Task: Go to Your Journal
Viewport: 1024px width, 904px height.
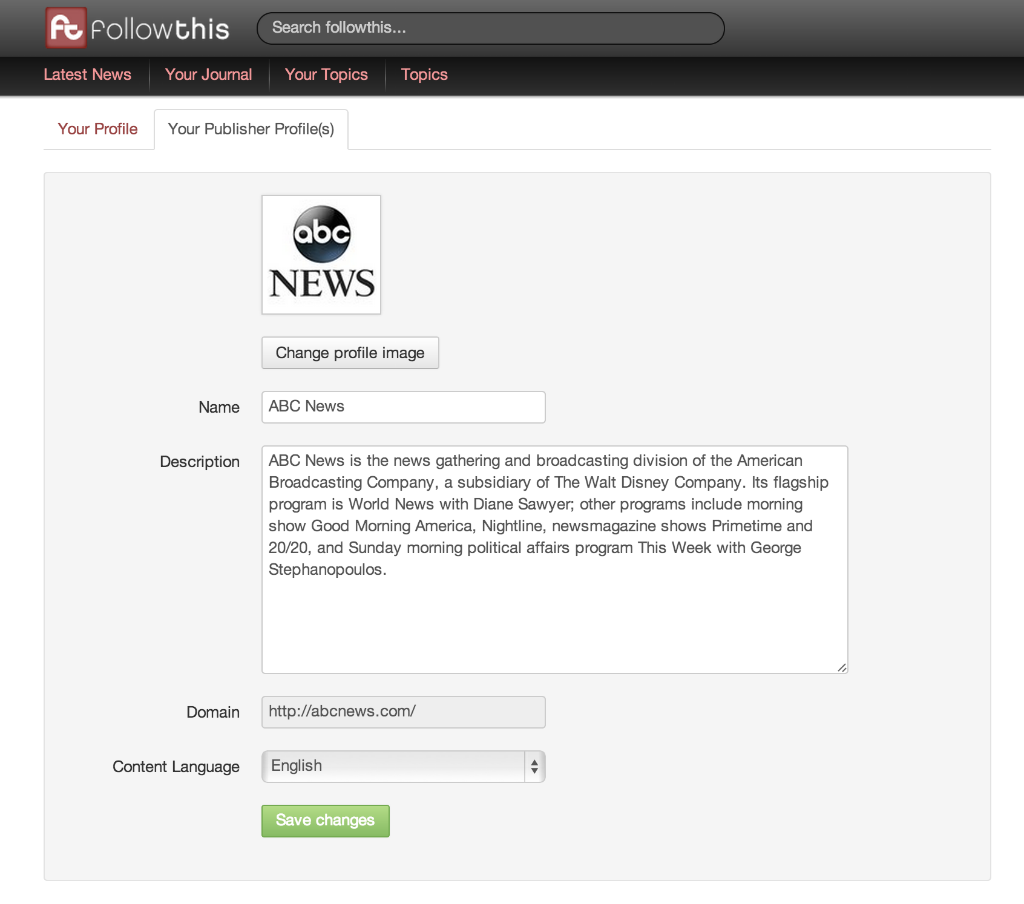Action: pos(208,74)
